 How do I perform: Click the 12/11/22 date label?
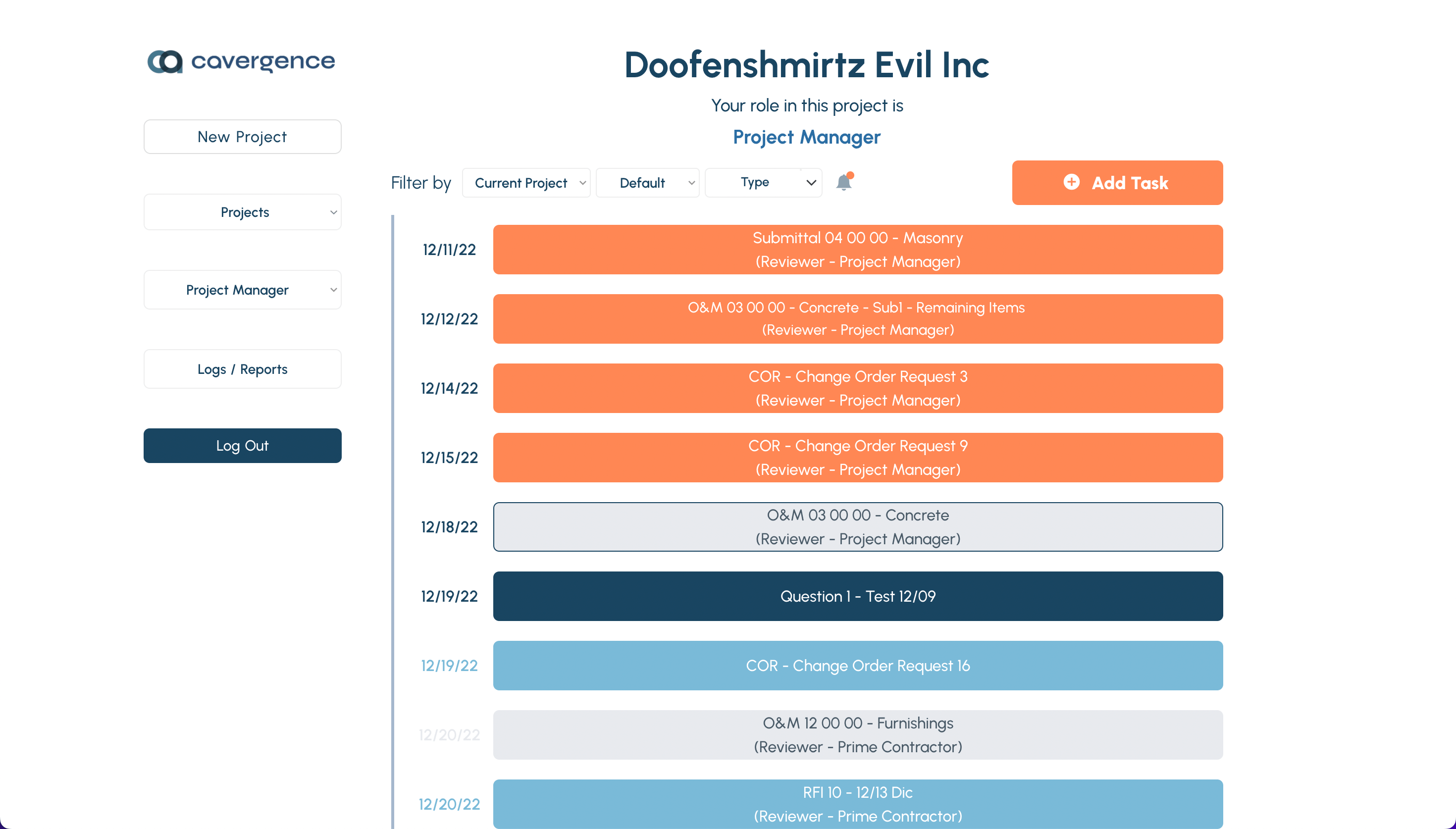click(449, 250)
